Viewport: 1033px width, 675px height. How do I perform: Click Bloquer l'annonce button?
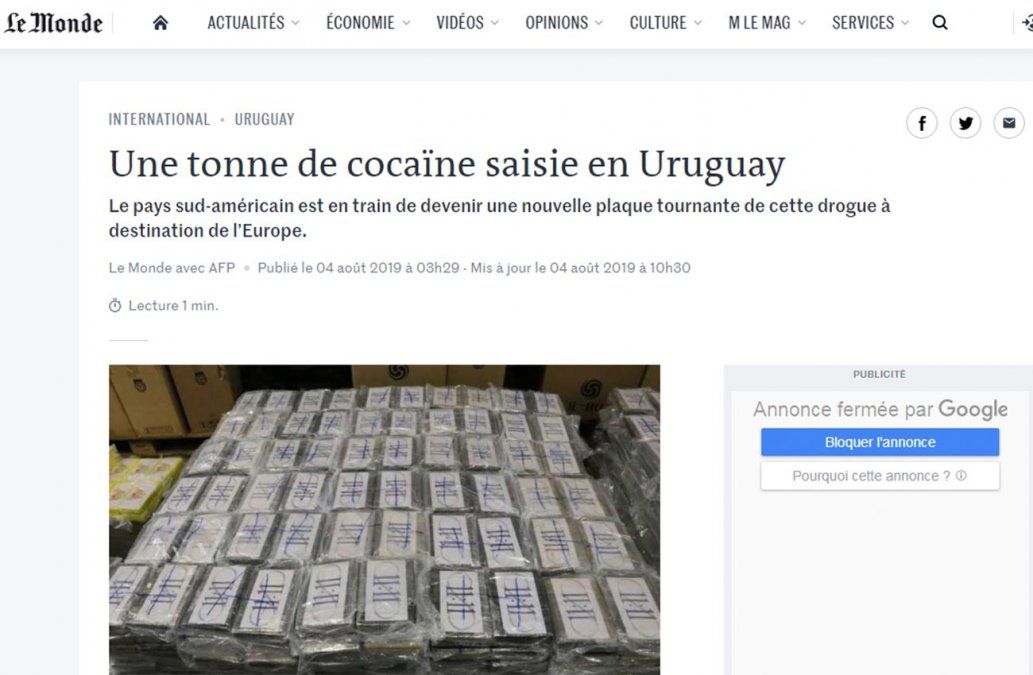point(880,442)
